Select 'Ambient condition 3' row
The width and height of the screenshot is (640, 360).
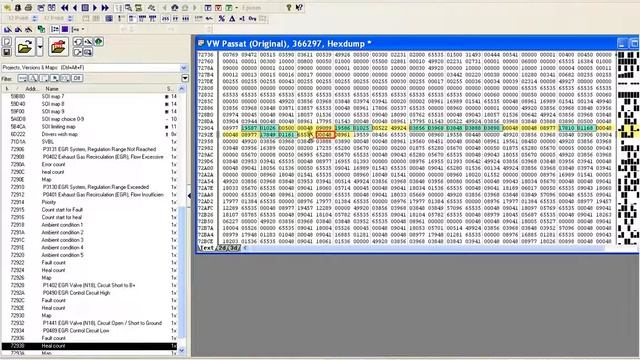(89, 240)
